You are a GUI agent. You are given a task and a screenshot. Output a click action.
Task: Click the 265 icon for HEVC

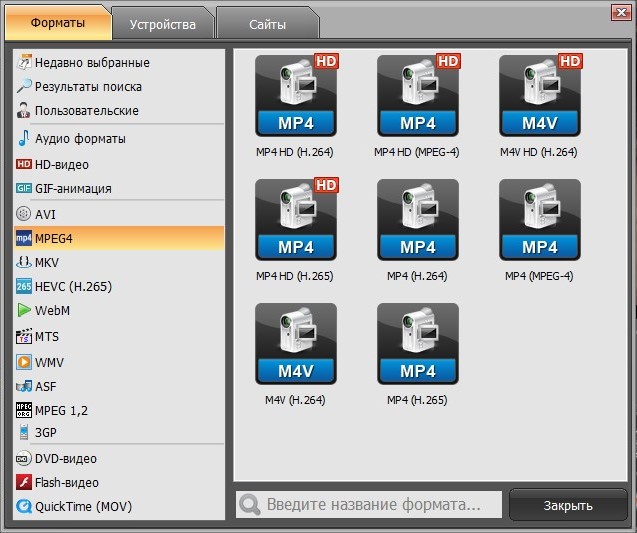coord(24,286)
